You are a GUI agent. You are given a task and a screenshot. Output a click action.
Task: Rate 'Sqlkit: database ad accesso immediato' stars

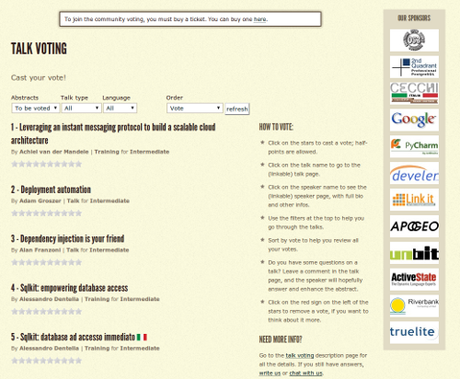[47, 361]
